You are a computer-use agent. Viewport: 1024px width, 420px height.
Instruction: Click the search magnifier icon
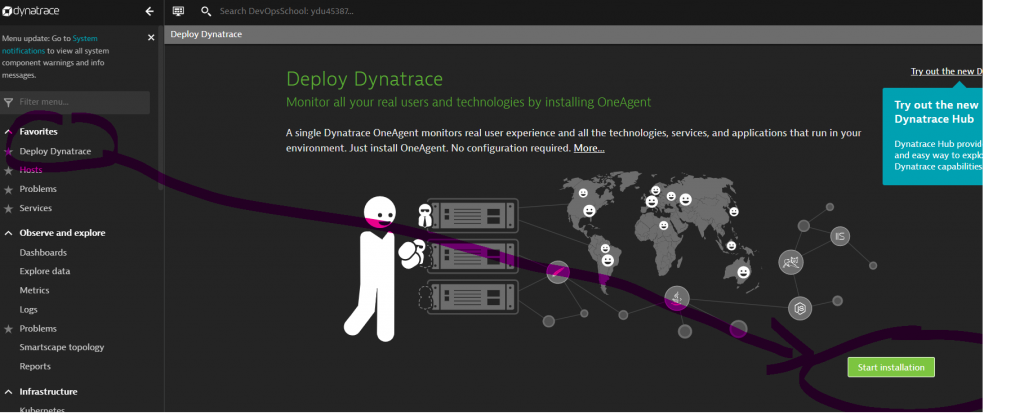tap(206, 11)
